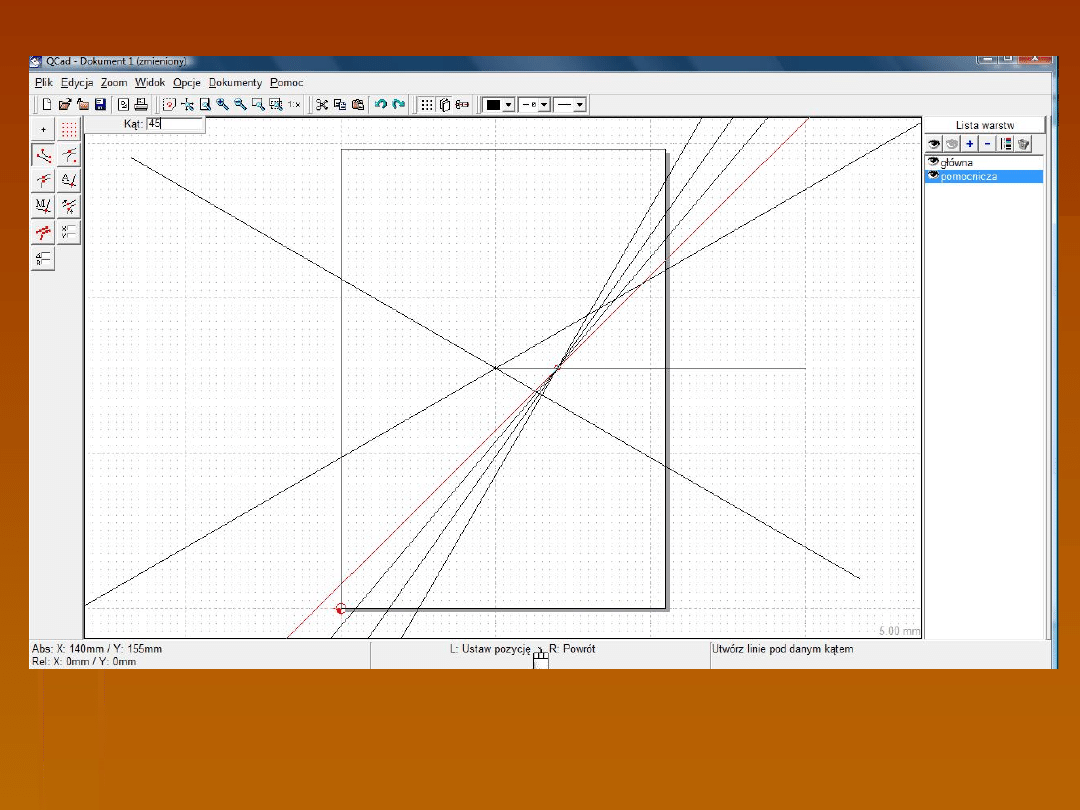Click the snap to grid dotted icon
The width and height of the screenshot is (1080, 810).
tap(69, 130)
